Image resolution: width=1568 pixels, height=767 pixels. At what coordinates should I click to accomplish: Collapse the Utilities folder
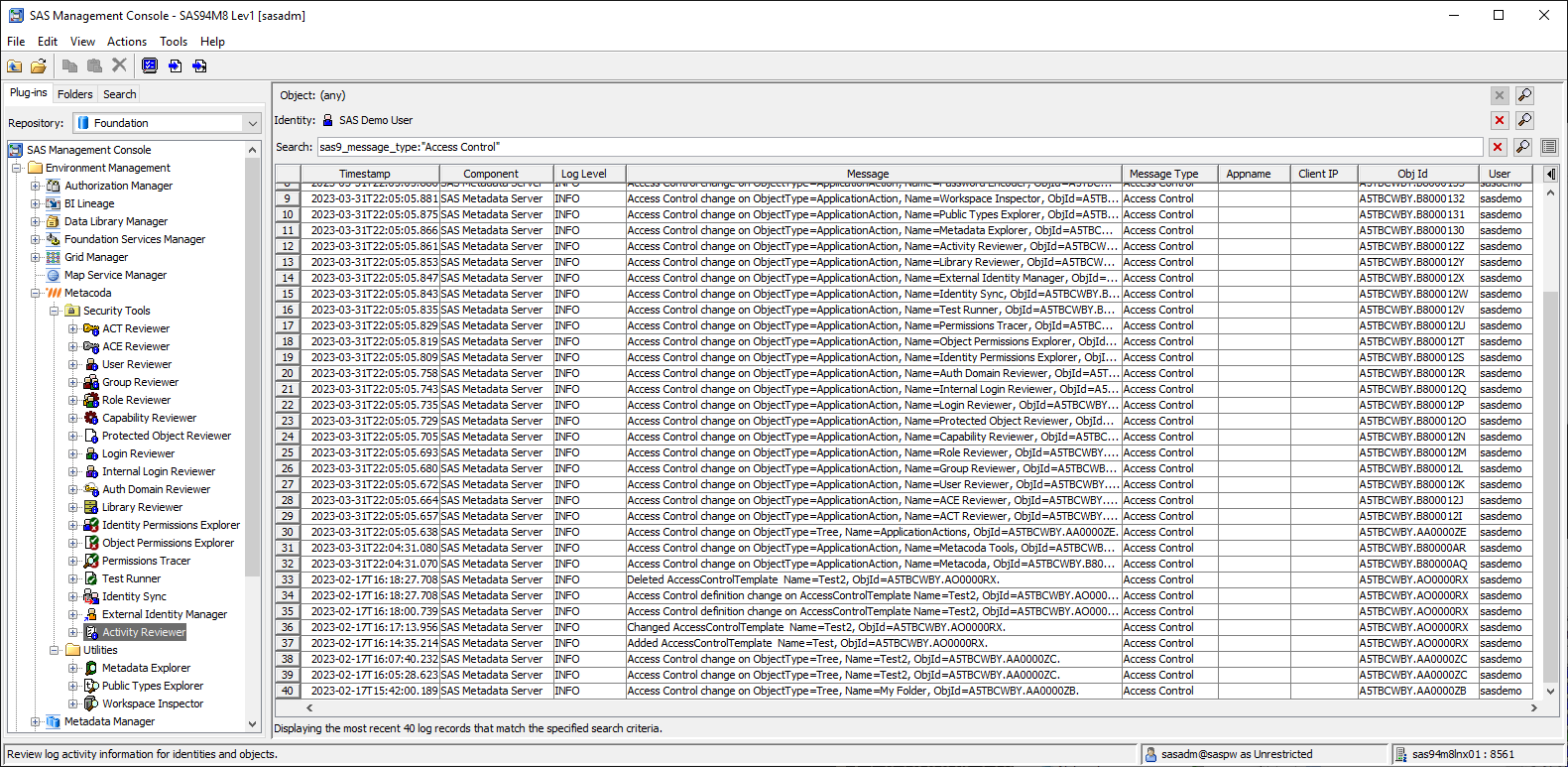pos(55,650)
